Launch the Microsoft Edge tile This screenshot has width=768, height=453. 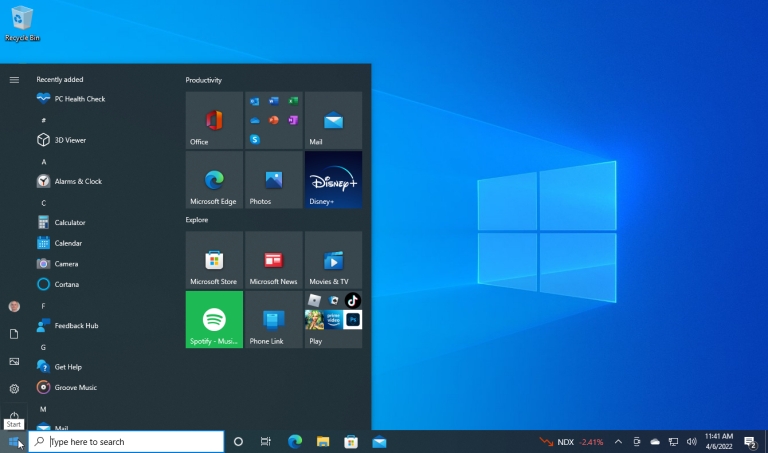click(x=214, y=180)
